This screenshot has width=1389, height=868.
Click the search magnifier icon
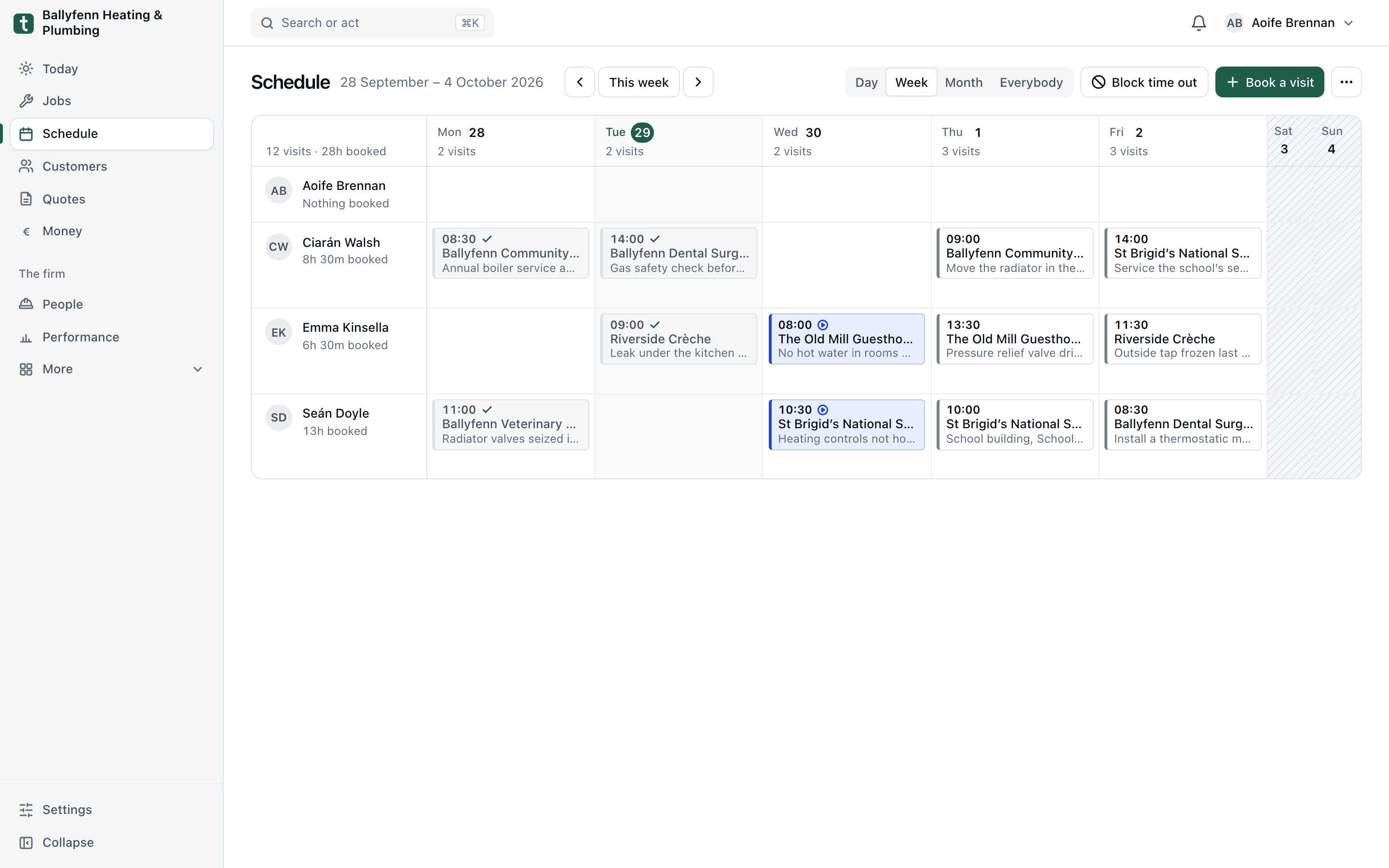coord(267,23)
